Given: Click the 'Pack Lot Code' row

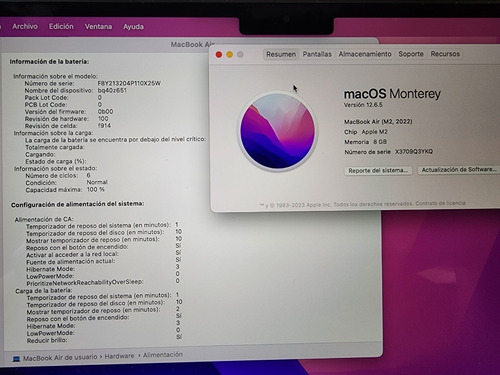Looking at the screenshot, I should (x=63, y=97).
